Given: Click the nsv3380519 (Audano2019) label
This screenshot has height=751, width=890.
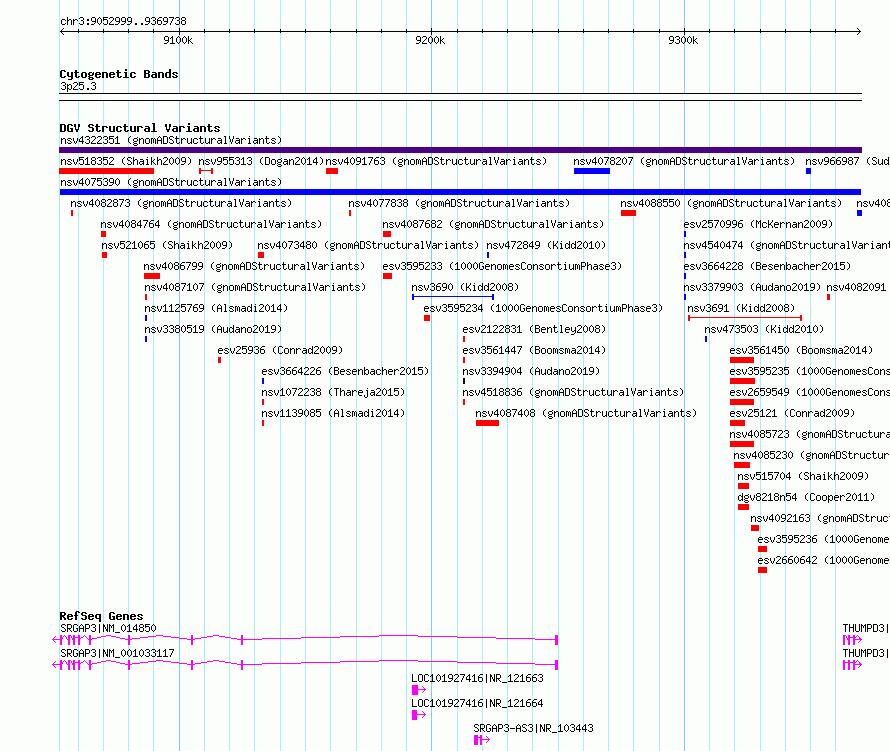Looking at the screenshot, I should pos(213,329).
